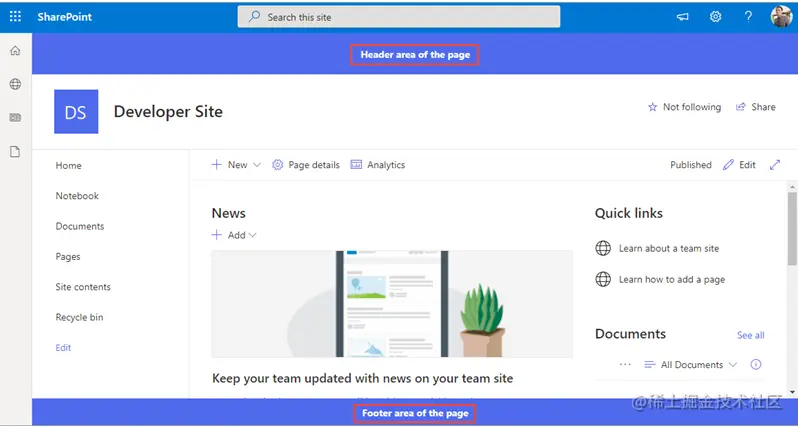Image resolution: width=798 pixels, height=427 pixels.
Task: Open Notebook in site navigation
Action: click(x=77, y=195)
